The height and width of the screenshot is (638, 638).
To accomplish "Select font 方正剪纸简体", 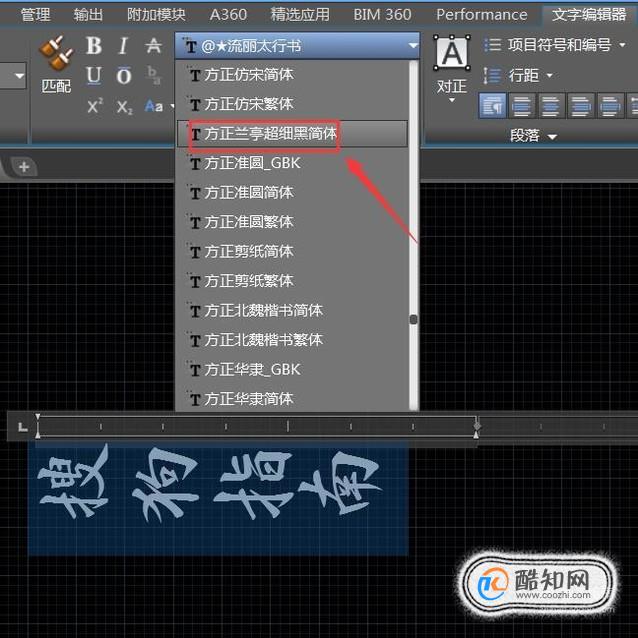I will 293,252.
